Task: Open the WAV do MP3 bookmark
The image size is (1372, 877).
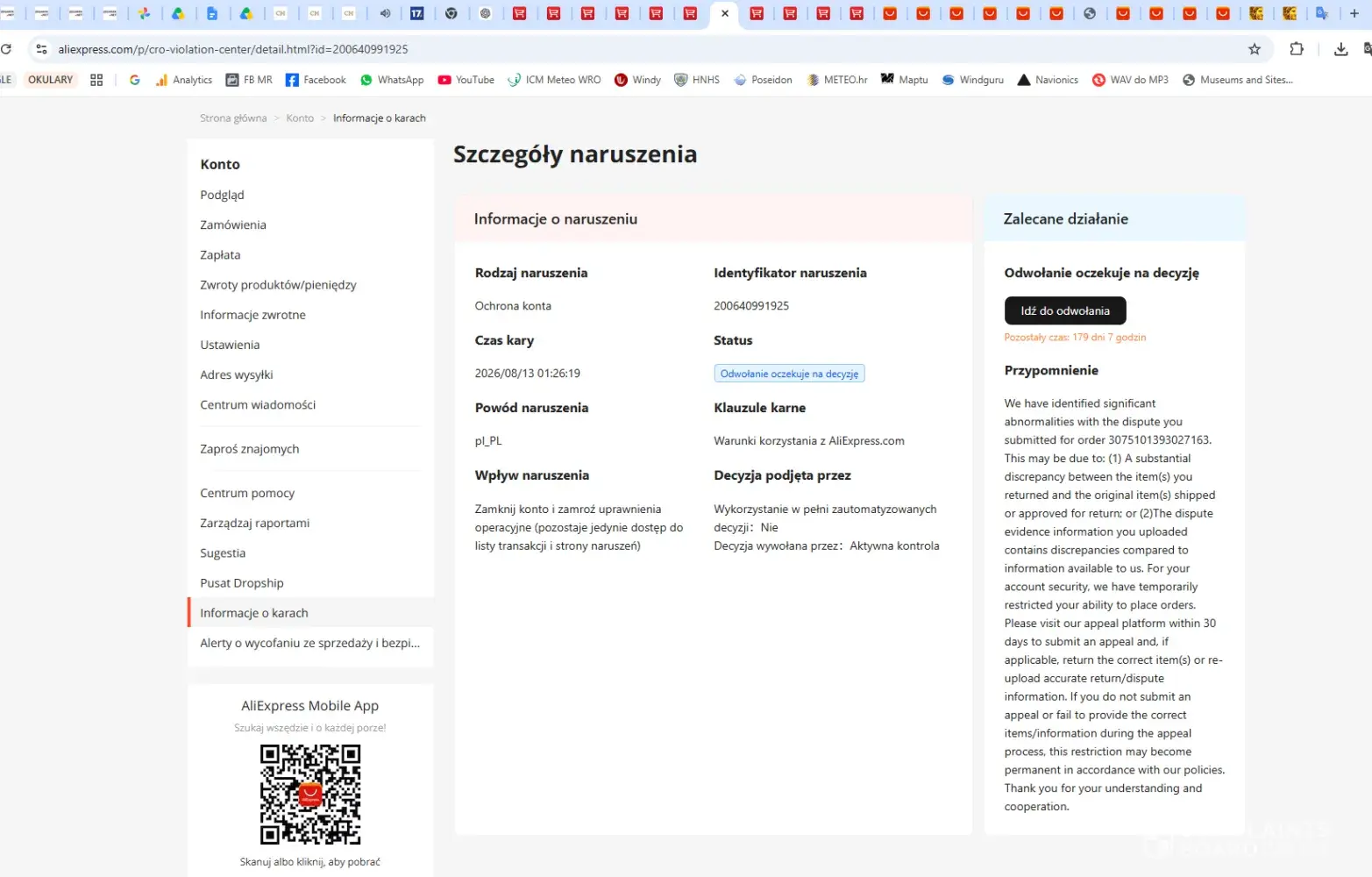Action: [x=1130, y=80]
